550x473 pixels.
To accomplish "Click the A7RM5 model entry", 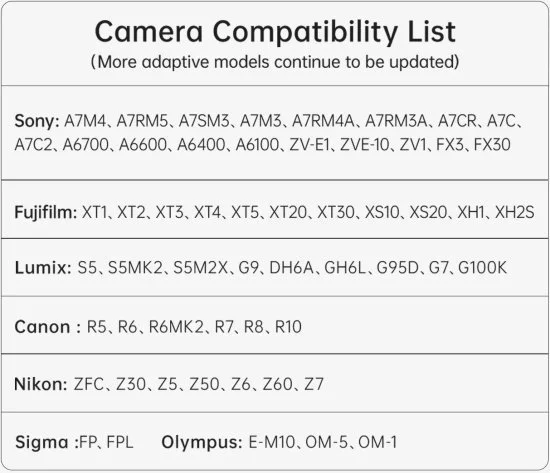I will (x=142, y=121).
